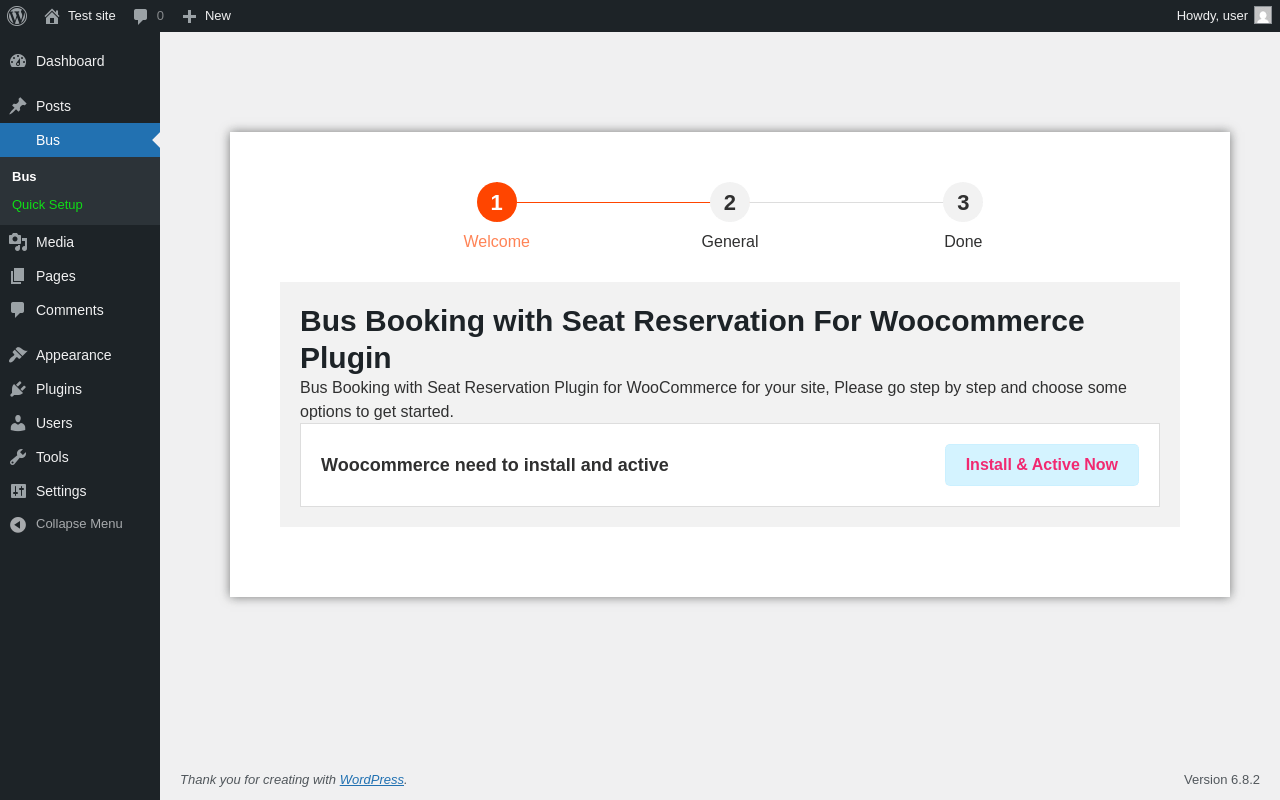Open the Tools menu label
1280x800 pixels.
(52, 457)
